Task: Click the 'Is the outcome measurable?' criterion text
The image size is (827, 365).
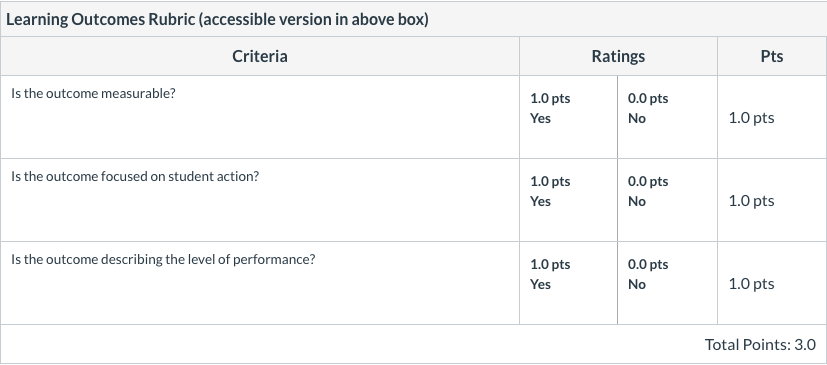Action: click(x=93, y=93)
